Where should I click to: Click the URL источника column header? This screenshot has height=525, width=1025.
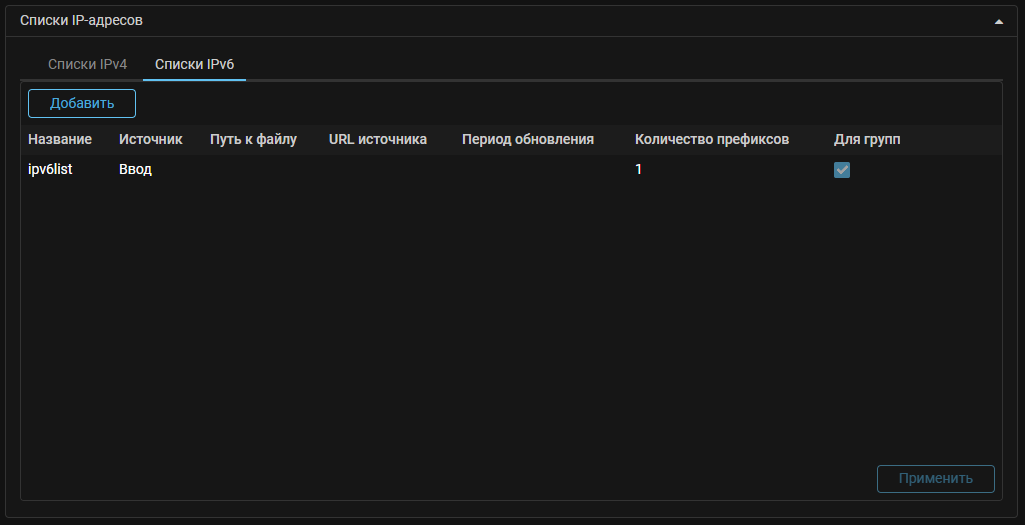click(x=378, y=139)
